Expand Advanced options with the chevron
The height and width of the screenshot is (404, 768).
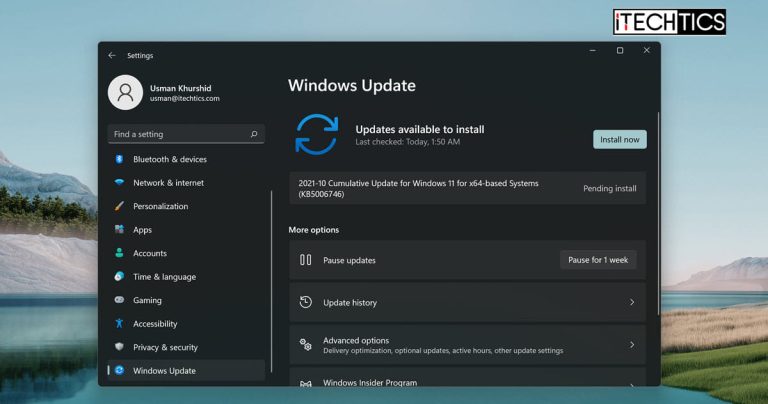[x=631, y=345]
